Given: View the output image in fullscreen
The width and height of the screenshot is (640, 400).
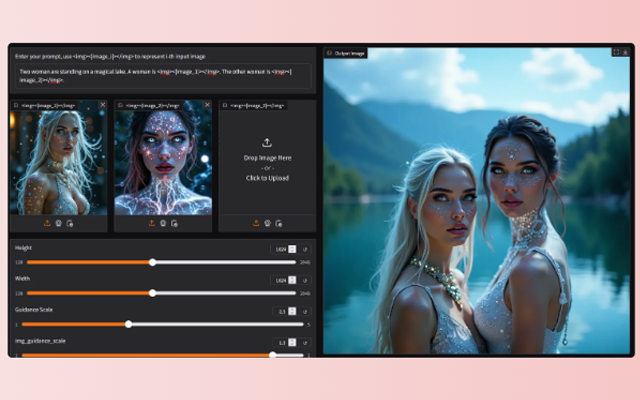Looking at the screenshot, I should pyautogui.click(x=616, y=52).
